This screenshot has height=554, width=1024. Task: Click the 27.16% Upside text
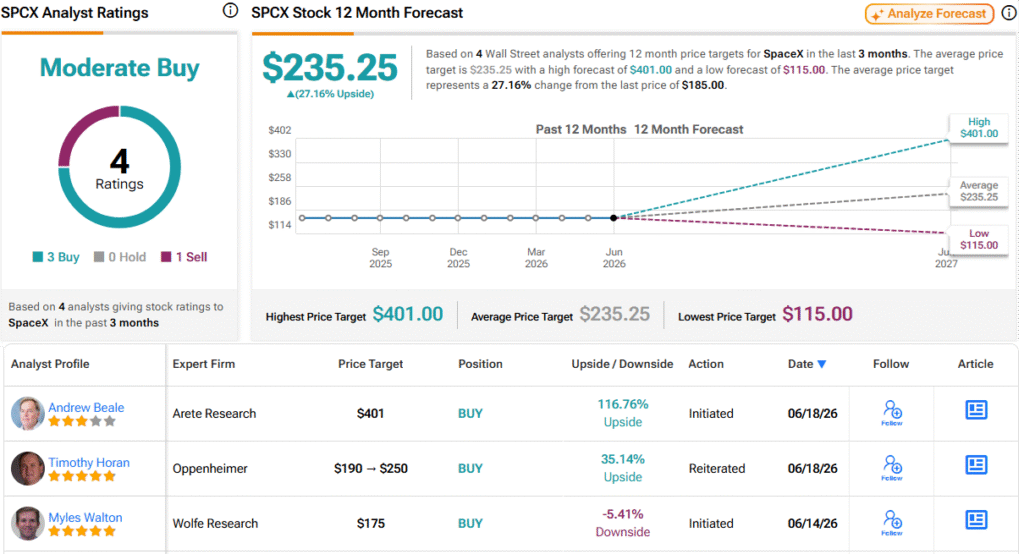[x=330, y=94]
